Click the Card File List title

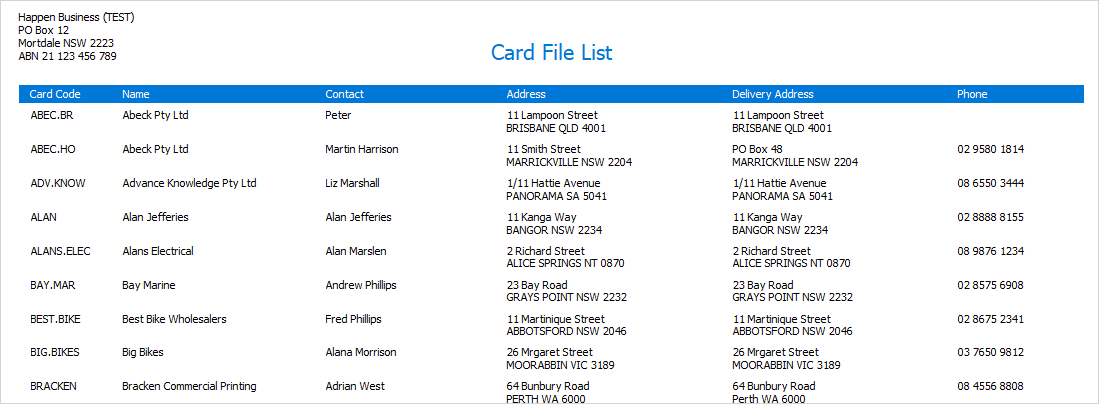tap(552, 53)
